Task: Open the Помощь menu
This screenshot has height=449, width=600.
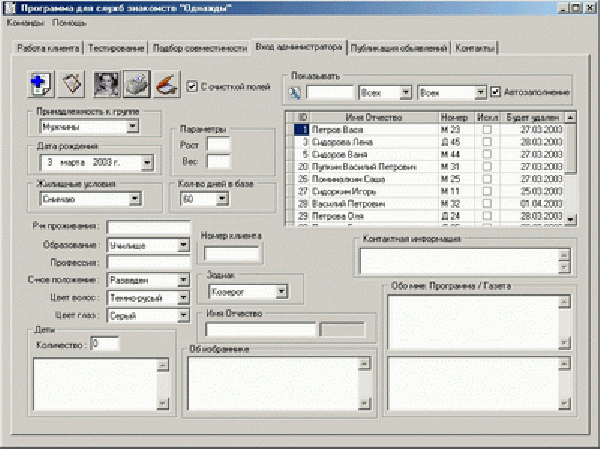Action: (x=70, y=23)
